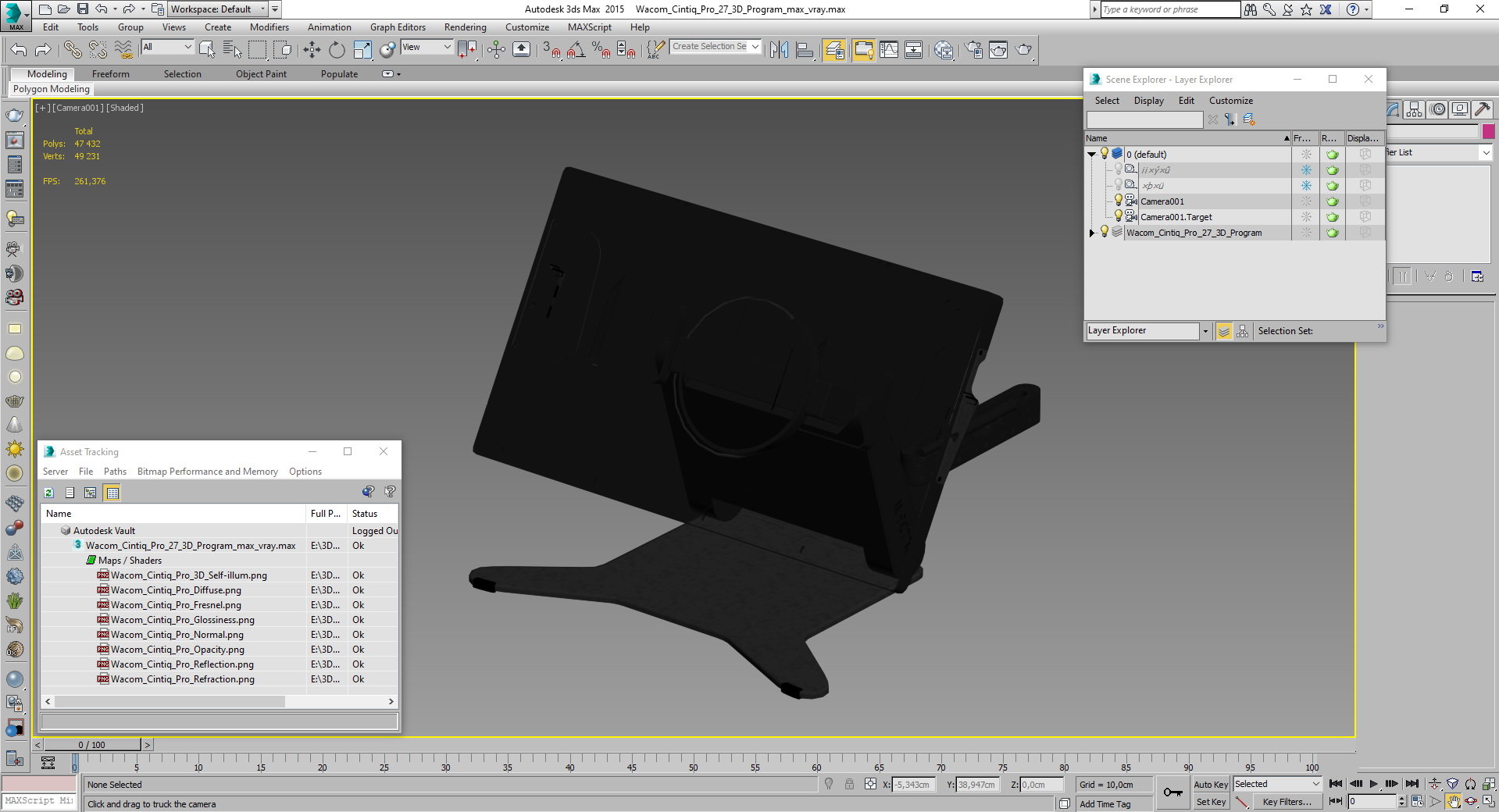This screenshot has width=1499, height=812.
Task: Activate the Unlink Selection tool
Action: [98, 50]
